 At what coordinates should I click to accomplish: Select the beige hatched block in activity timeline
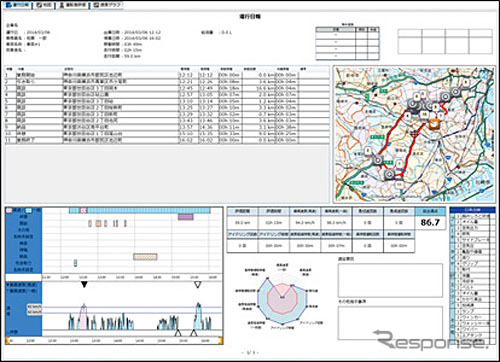coord(145,257)
